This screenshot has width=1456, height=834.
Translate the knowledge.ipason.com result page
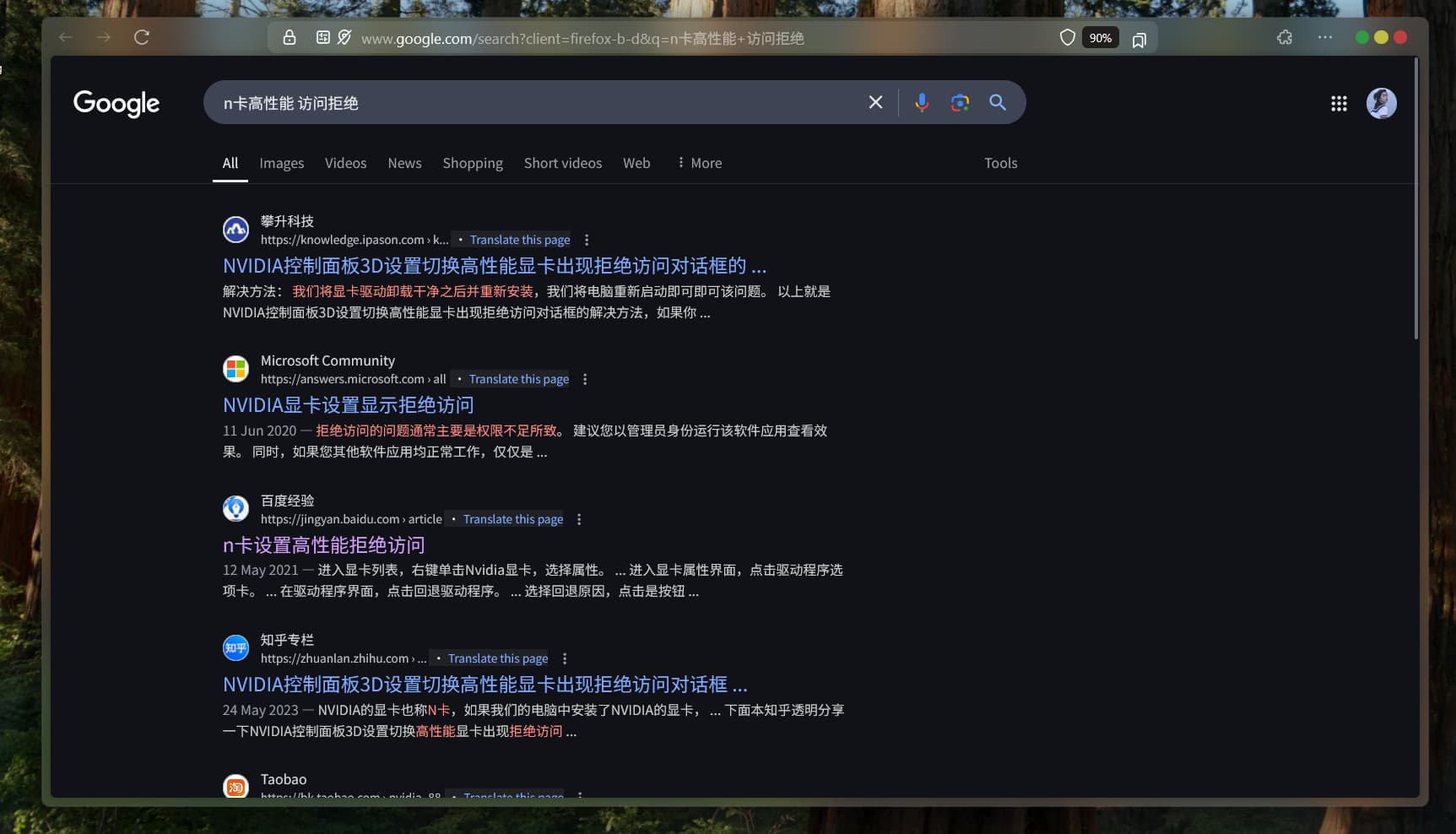click(x=520, y=240)
